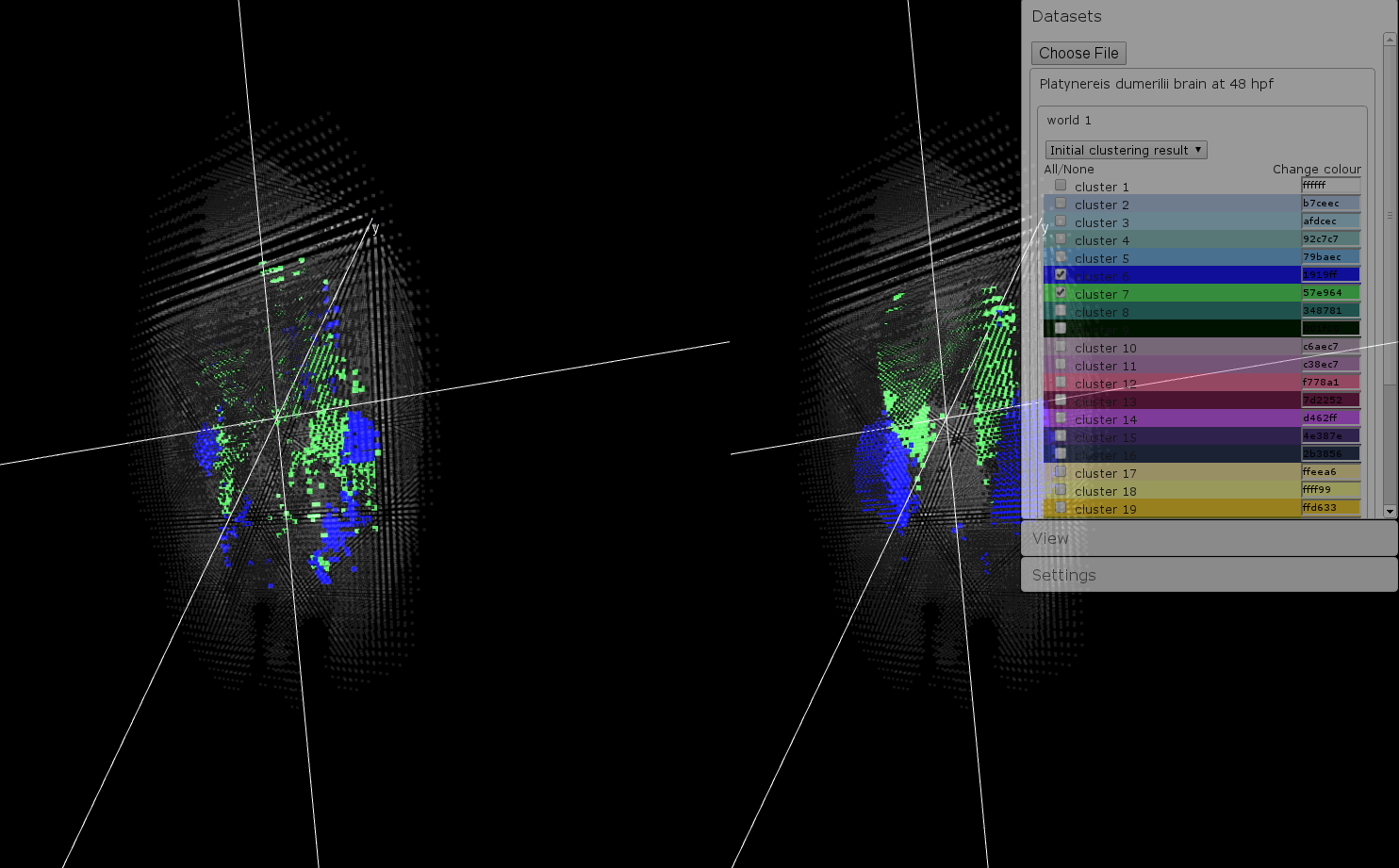Expand the Settings panel section
This screenshot has height=868, width=1399.
tap(1209, 575)
